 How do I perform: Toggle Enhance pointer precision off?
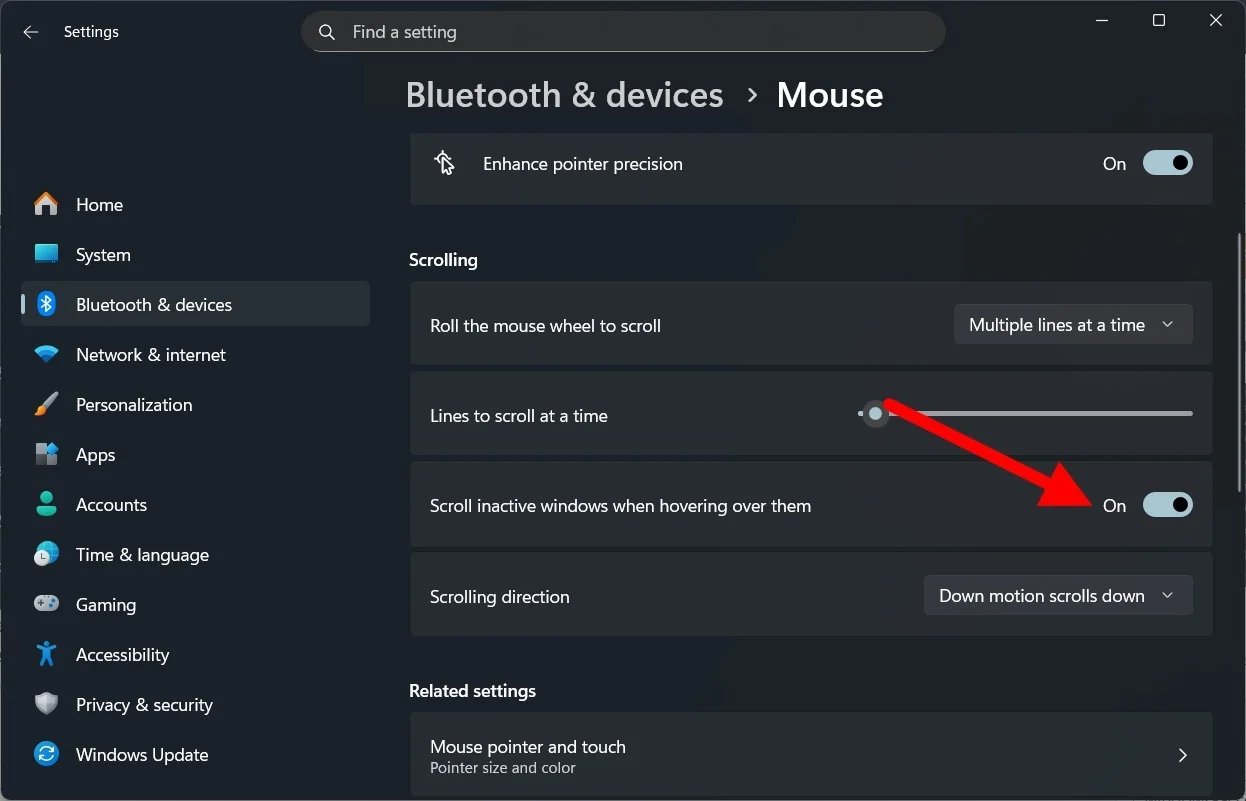pos(1168,163)
